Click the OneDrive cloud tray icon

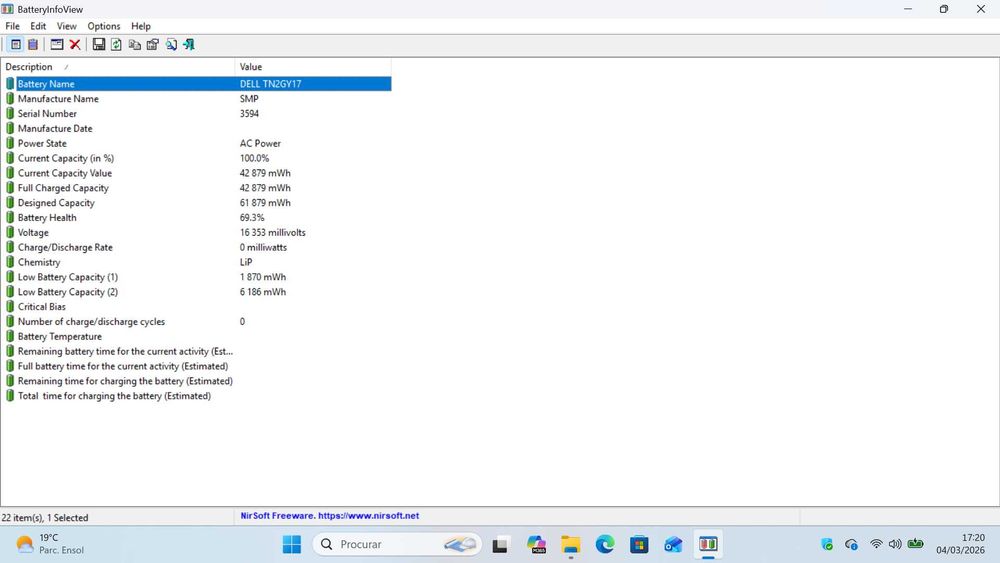click(851, 544)
